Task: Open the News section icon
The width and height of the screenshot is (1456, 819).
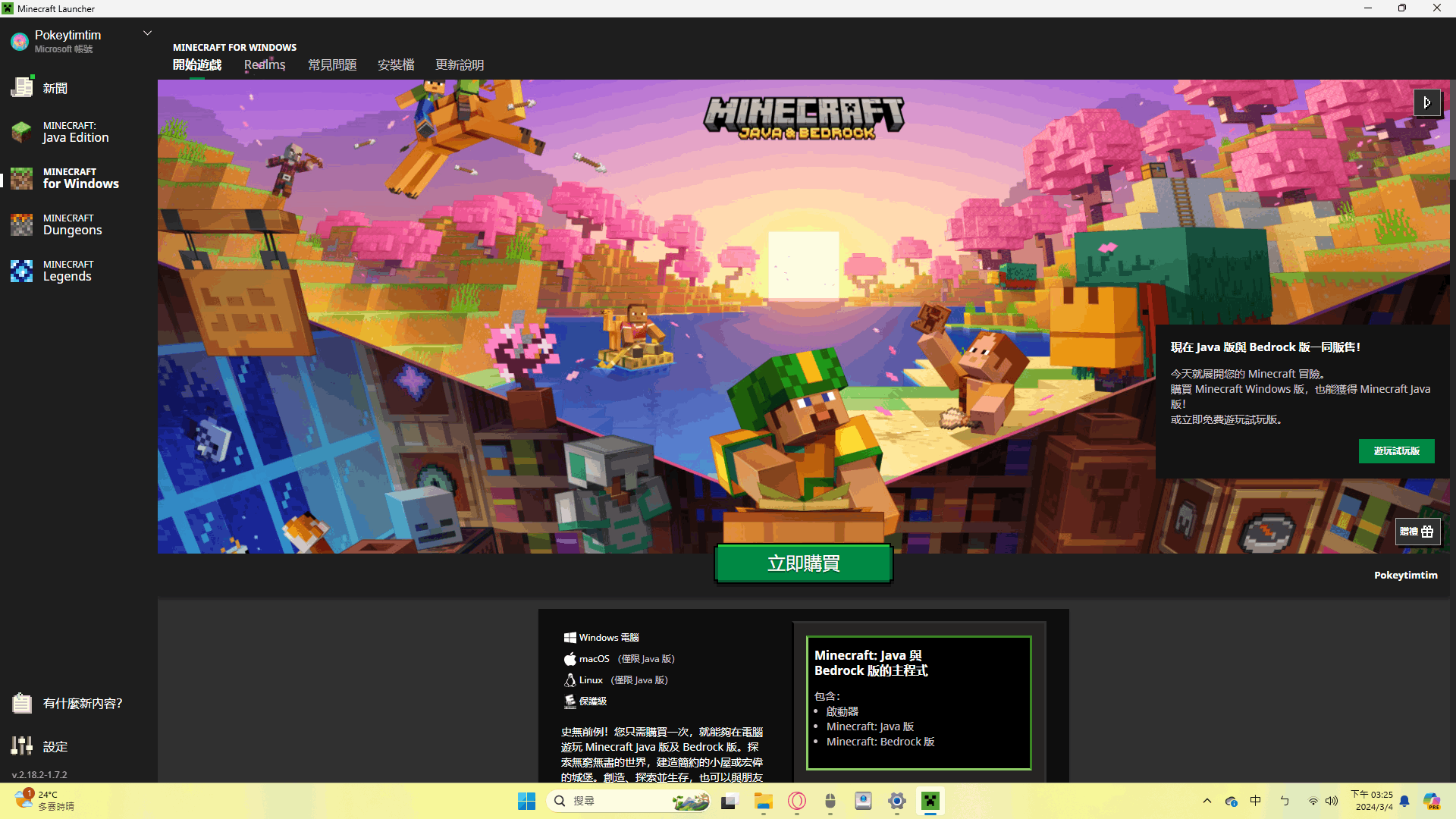Action: pos(22,88)
